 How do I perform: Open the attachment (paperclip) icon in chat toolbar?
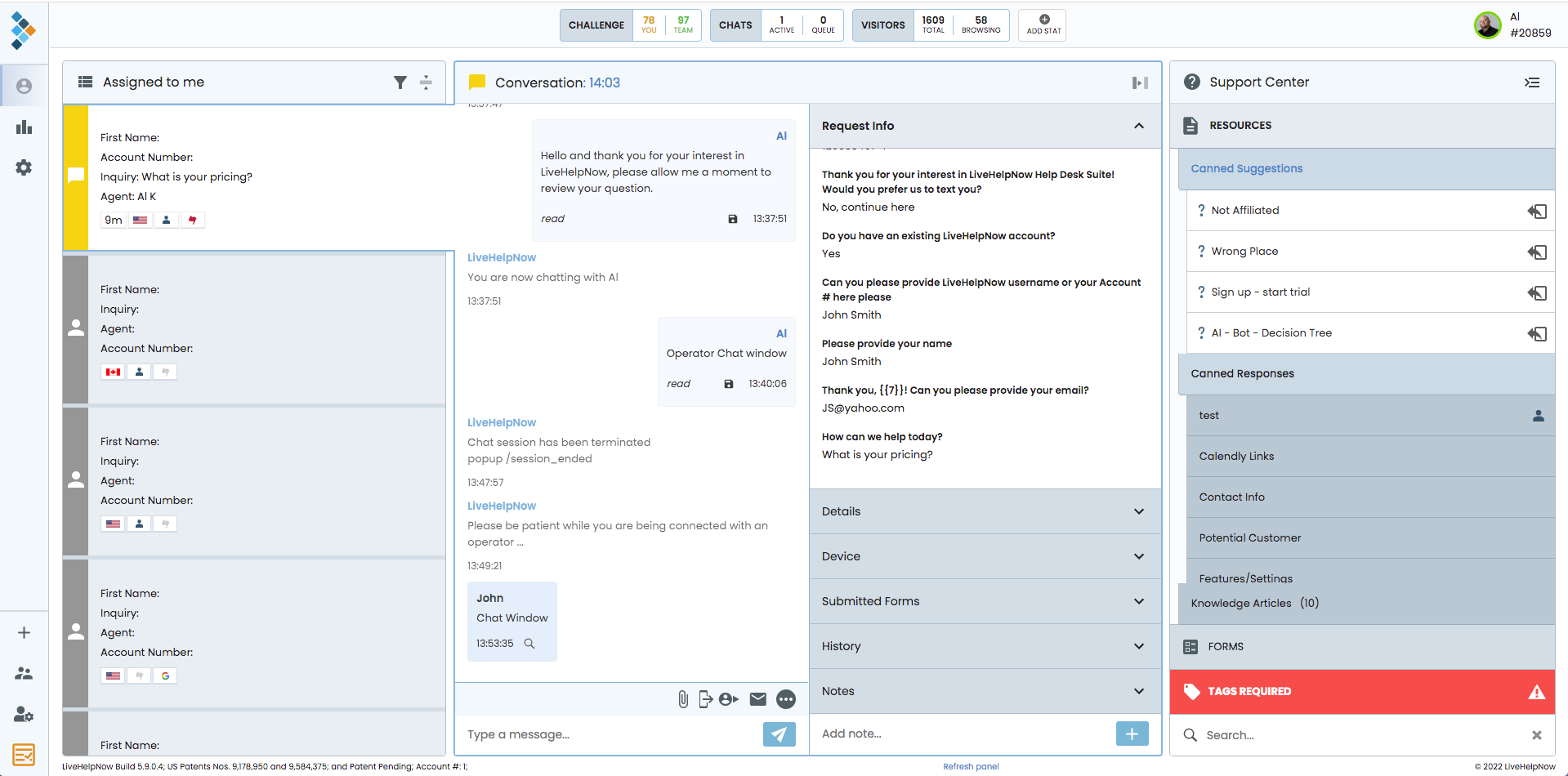(x=683, y=699)
